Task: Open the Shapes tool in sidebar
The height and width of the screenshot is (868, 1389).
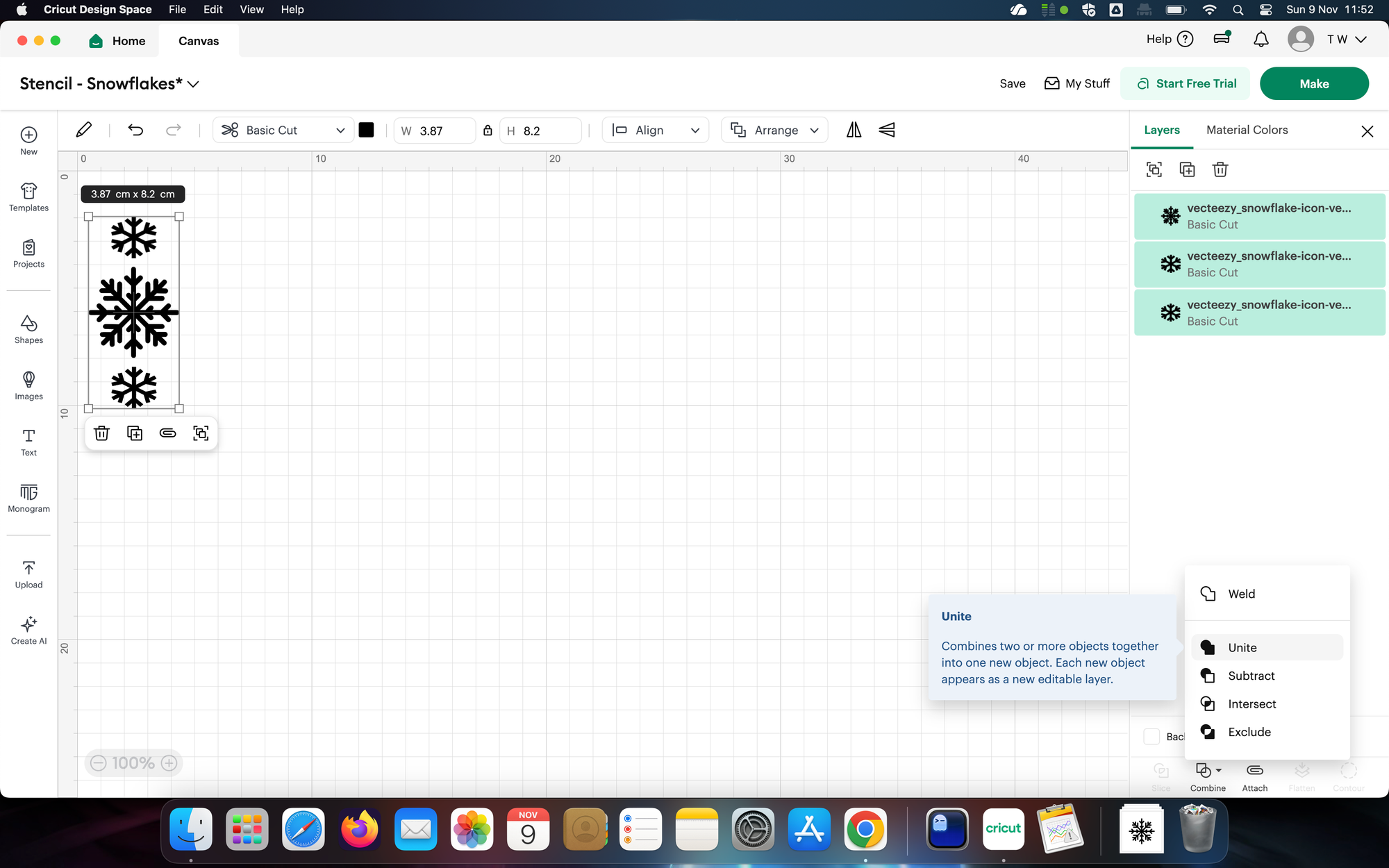Action: (x=28, y=329)
